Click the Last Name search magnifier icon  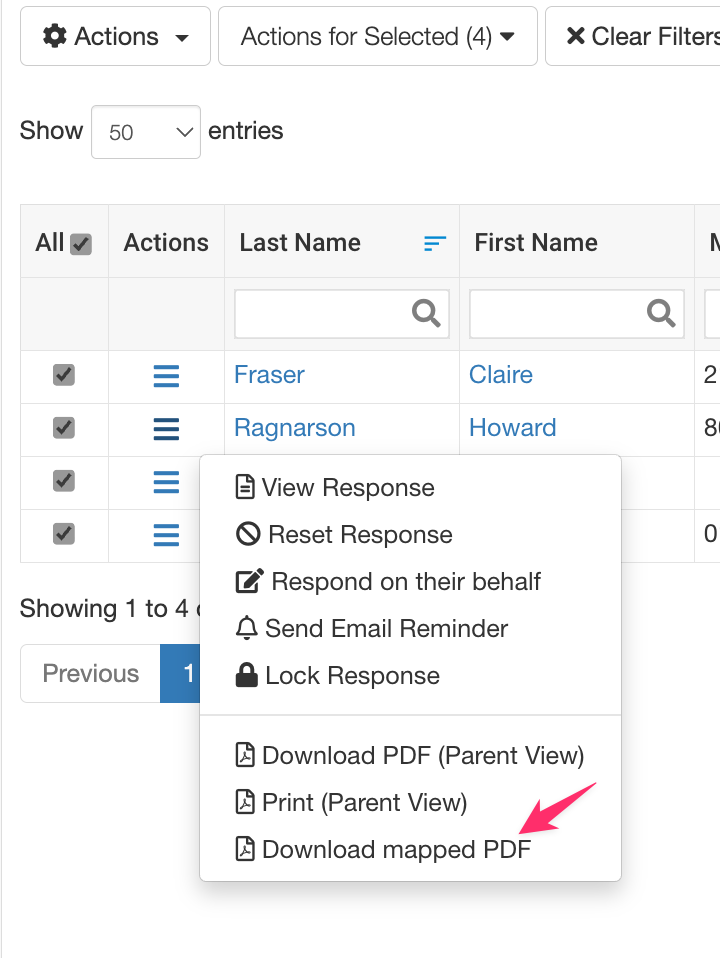click(426, 313)
